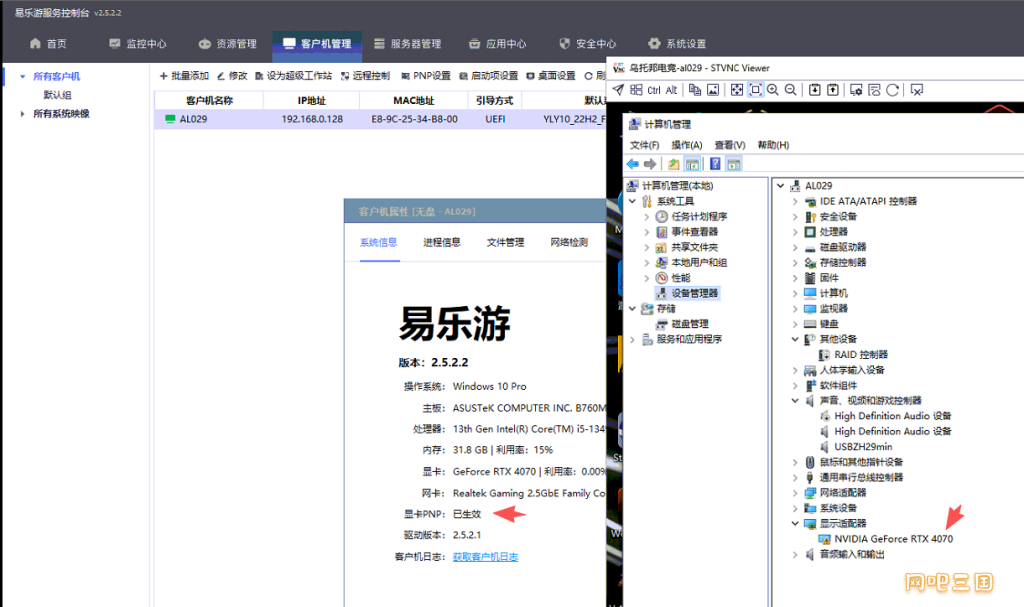The height and width of the screenshot is (607, 1024).
Task: Toggle the Ctrl key button in STVNC Viewer
Action: 654,90
